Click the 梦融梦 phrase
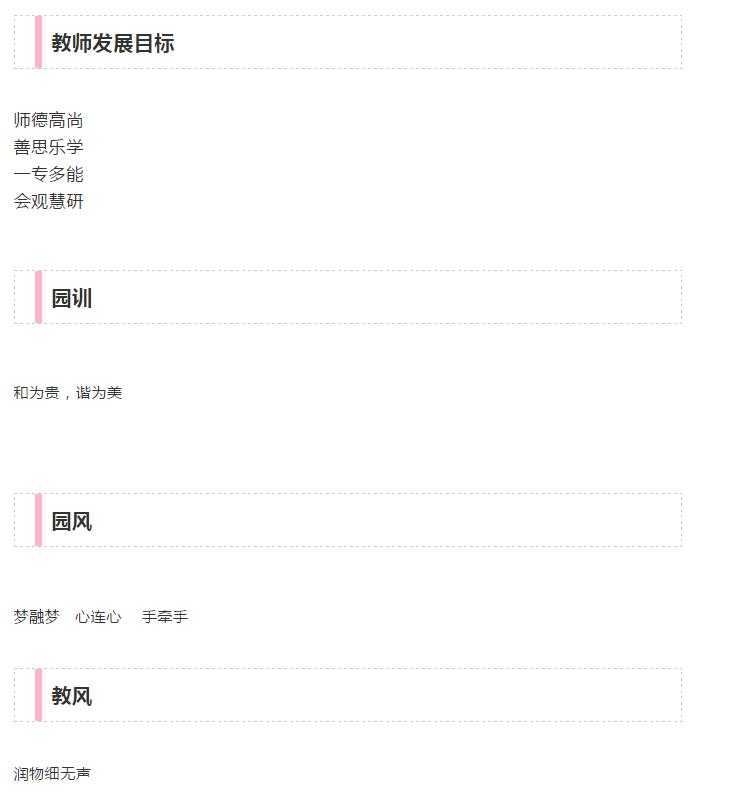Viewport: 746px width, 810px height. click(x=37, y=617)
